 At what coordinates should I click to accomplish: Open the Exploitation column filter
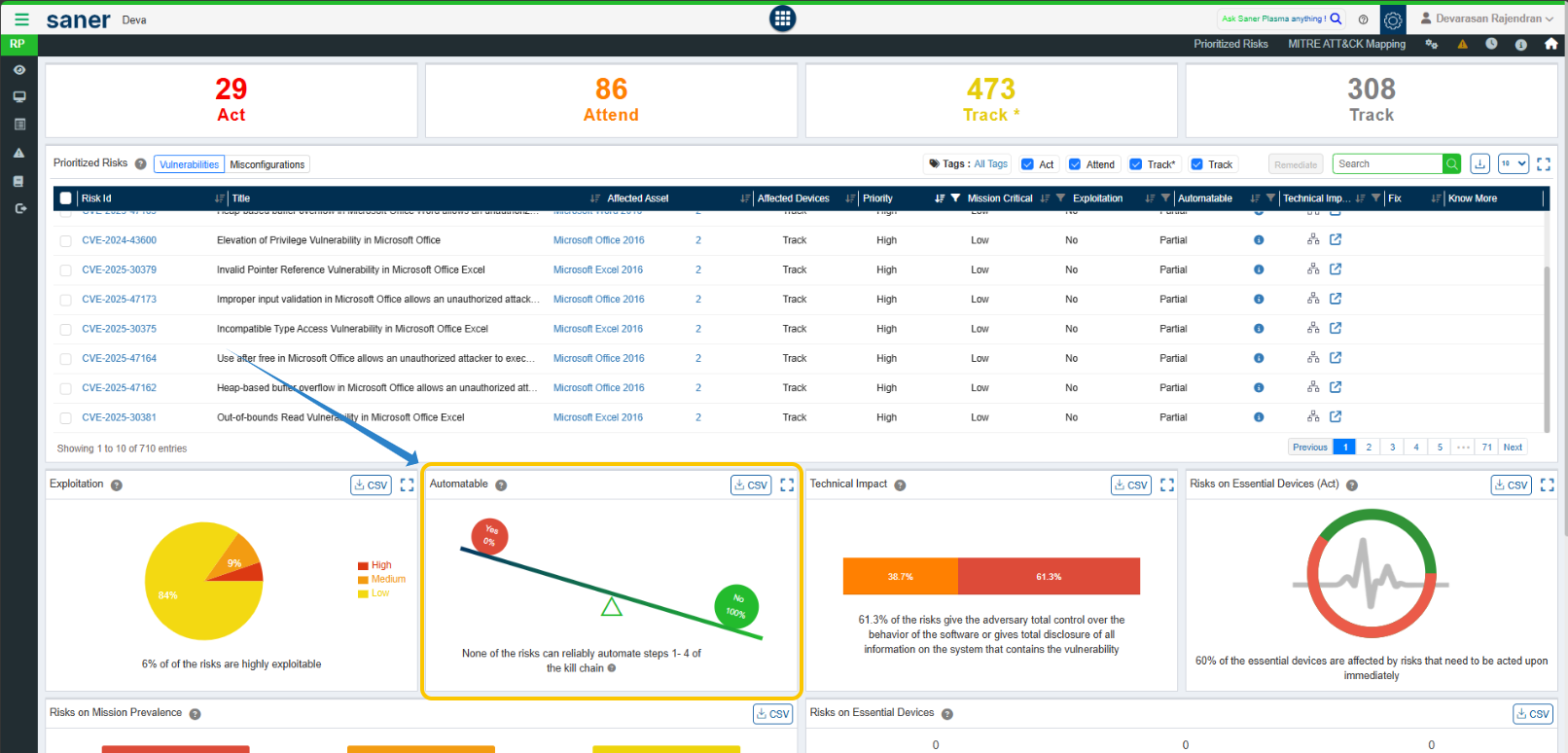point(1165,198)
